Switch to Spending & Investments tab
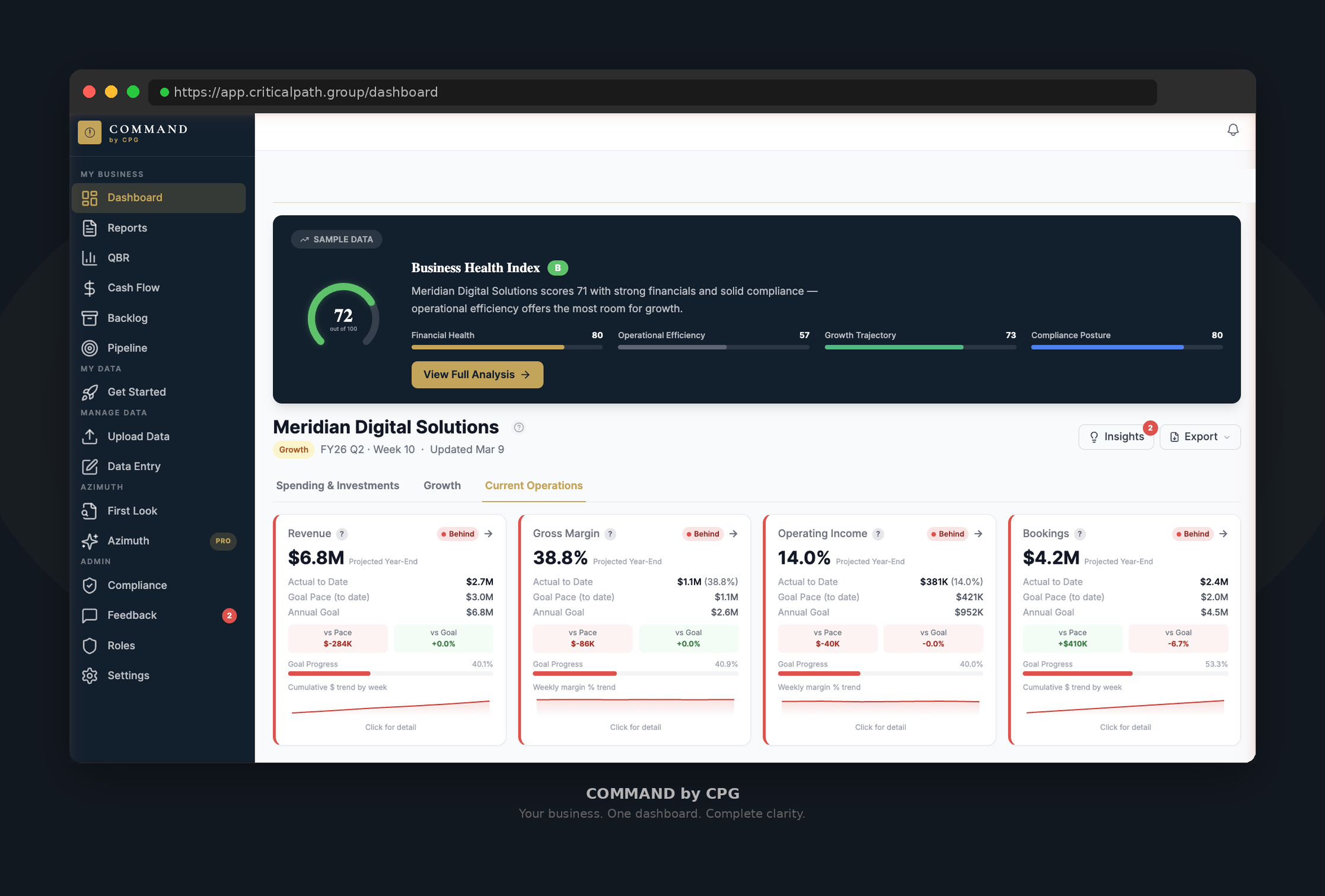Image resolution: width=1325 pixels, height=896 pixels. tap(337, 486)
